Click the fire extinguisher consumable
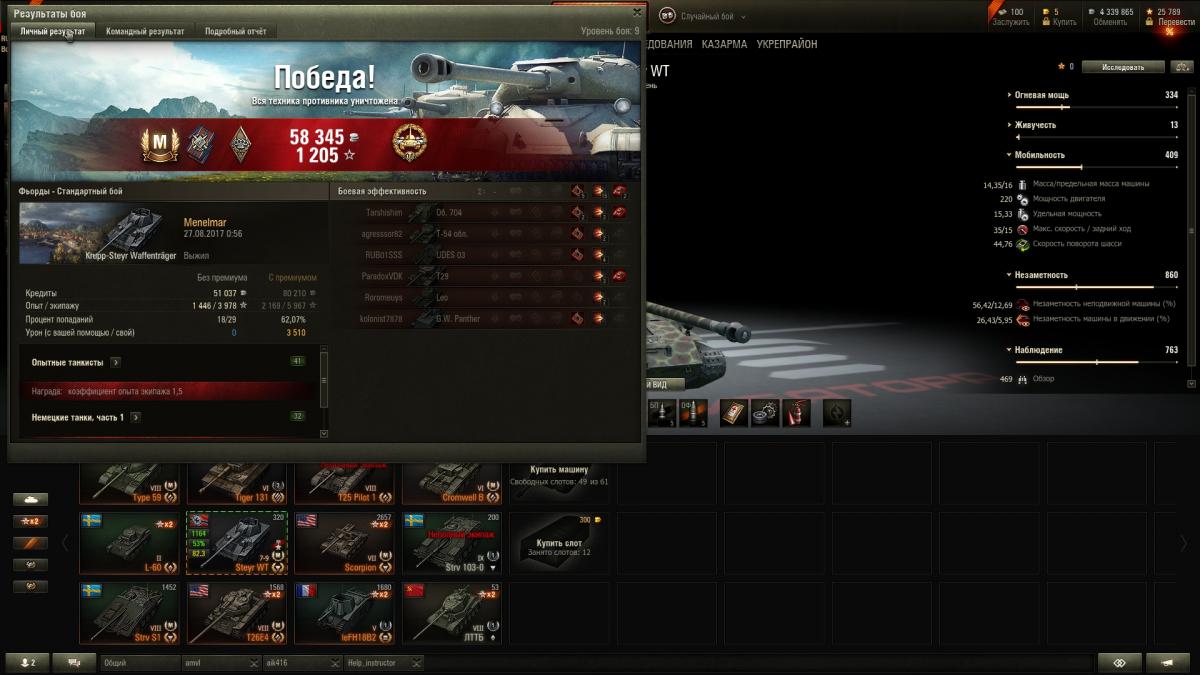The width and height of the screenshot is (1200, 675). pos(796,412)
